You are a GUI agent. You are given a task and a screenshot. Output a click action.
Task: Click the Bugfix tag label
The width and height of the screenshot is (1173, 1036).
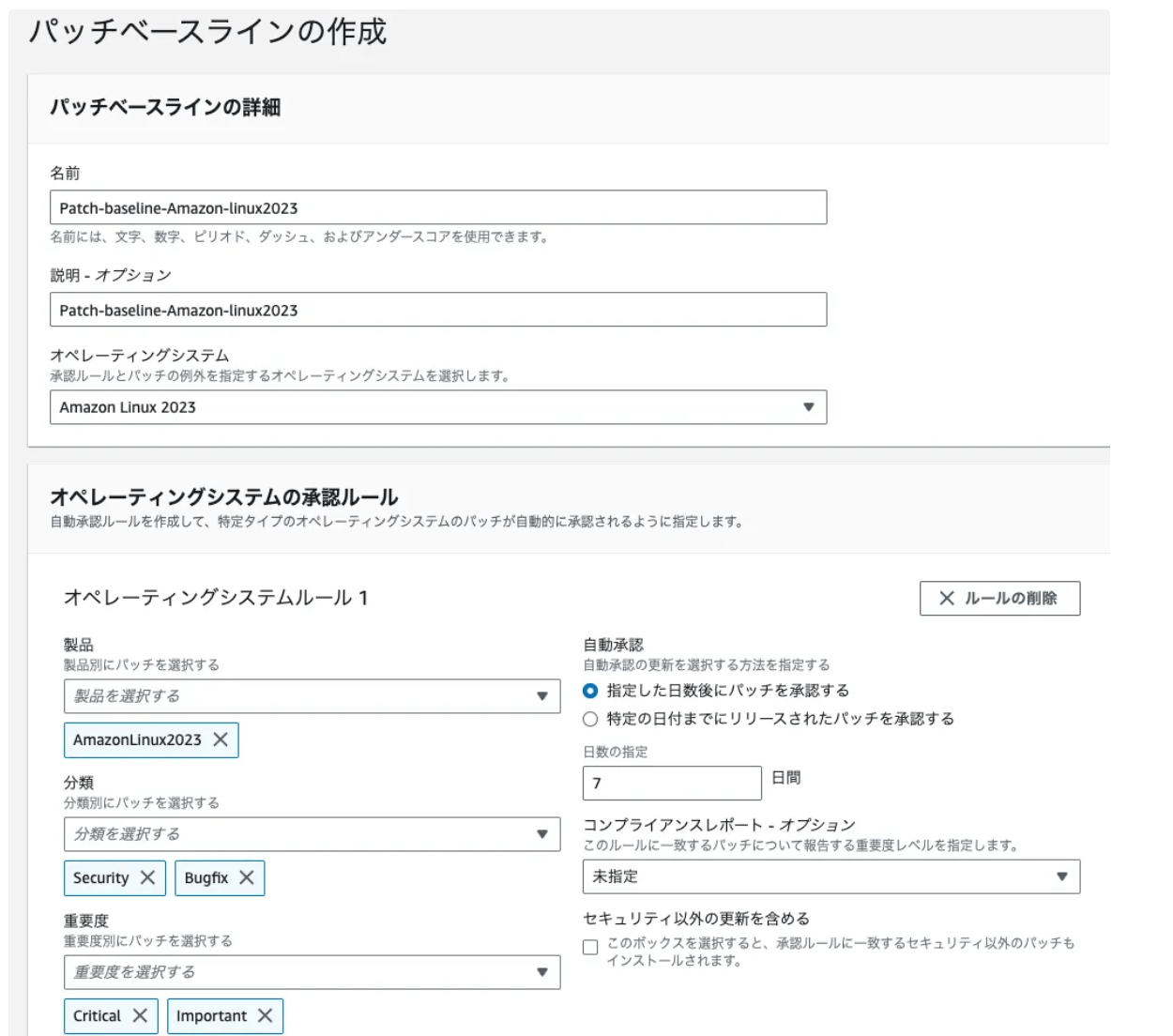tap(206, 877)
